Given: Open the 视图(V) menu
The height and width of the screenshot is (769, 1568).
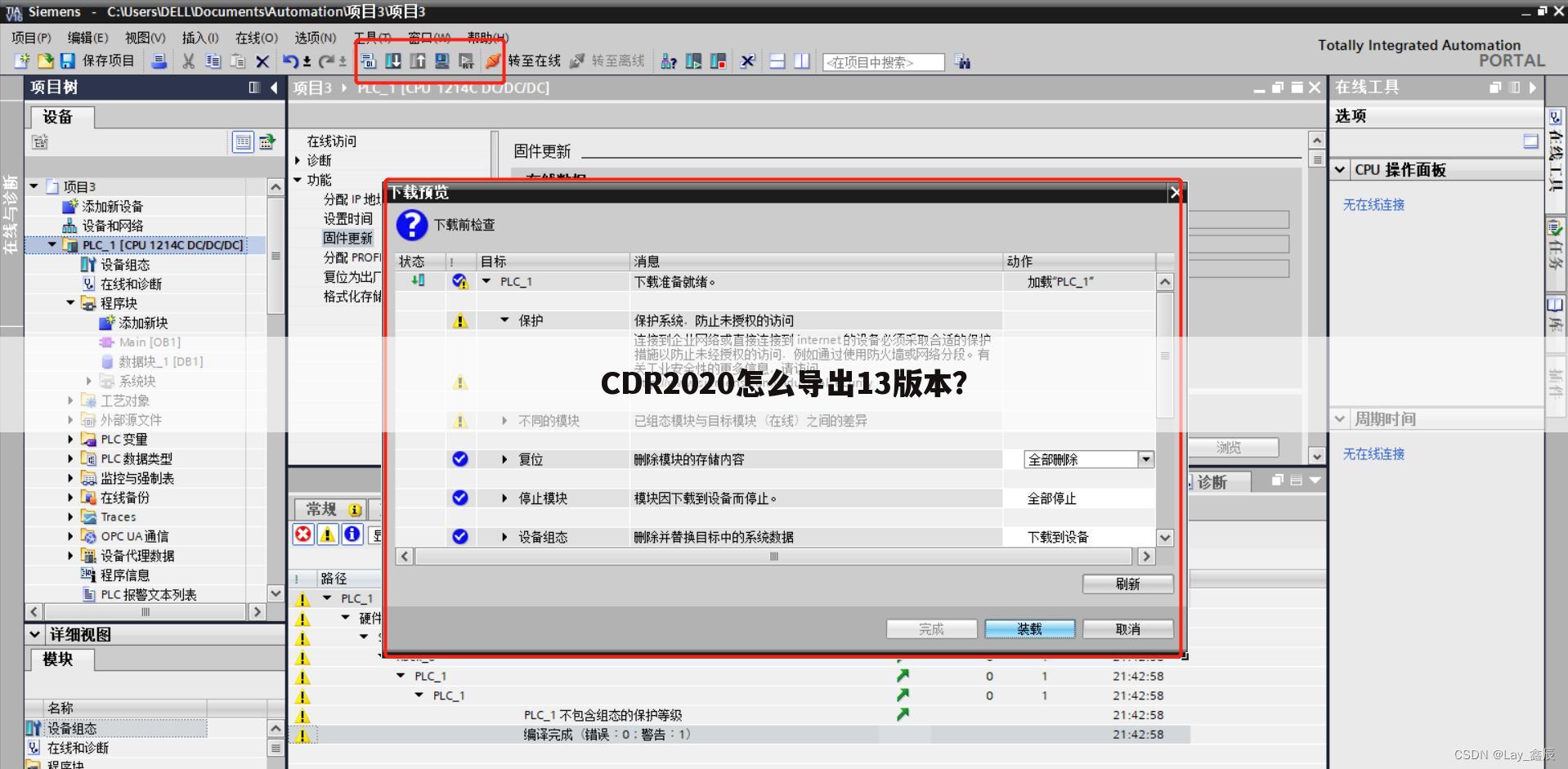Looking at the screenshot, I should [x=145, y=38].
